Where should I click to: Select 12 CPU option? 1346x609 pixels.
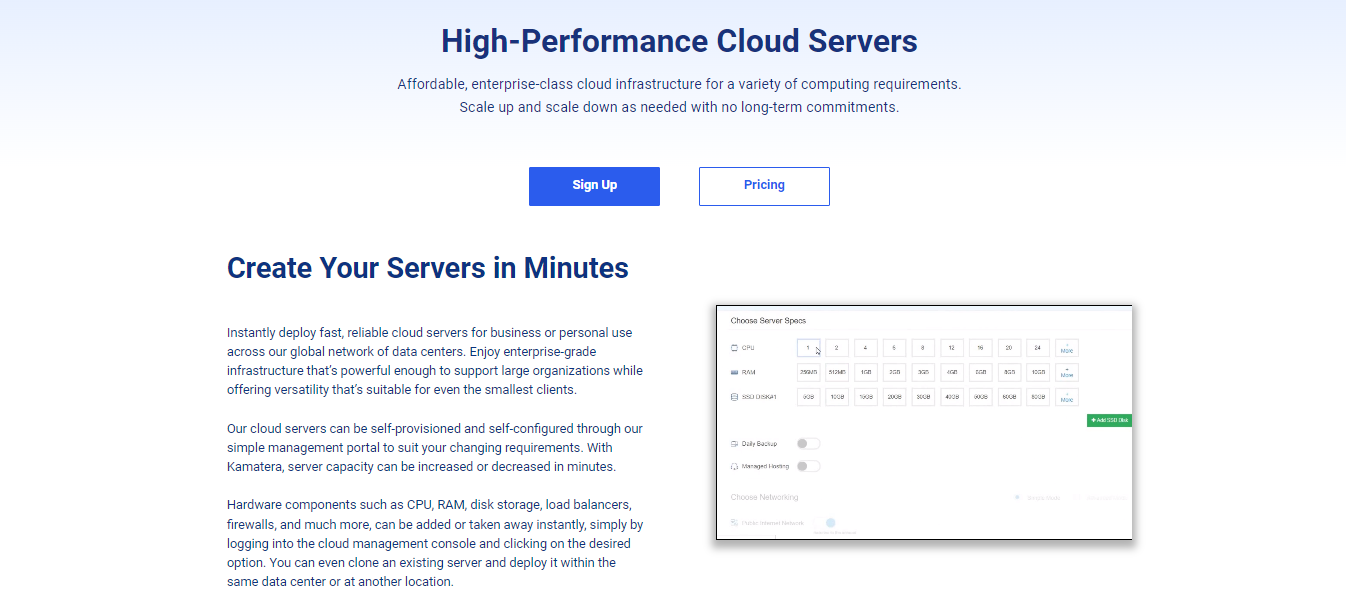point(951,348)
